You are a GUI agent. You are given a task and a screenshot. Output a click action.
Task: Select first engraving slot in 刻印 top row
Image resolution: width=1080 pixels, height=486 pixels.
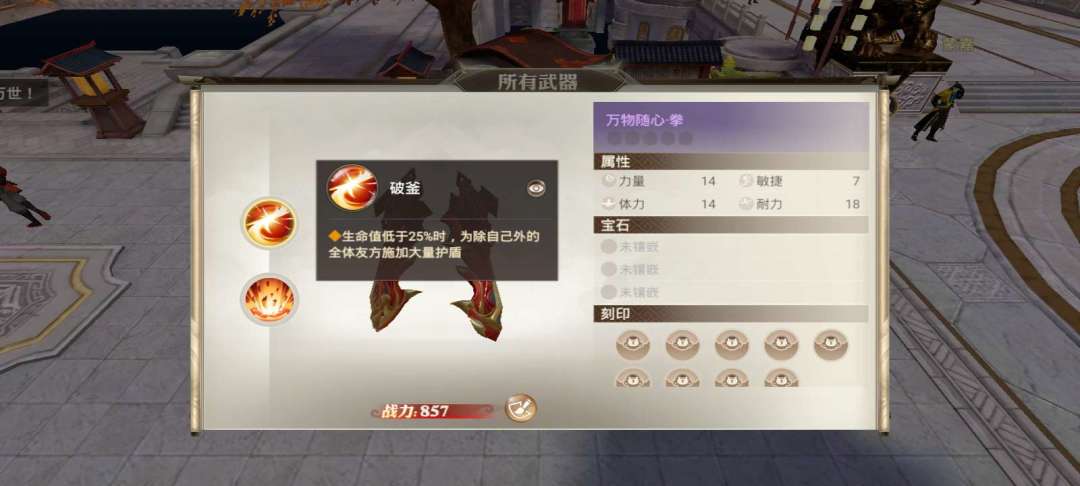[632, 344]
